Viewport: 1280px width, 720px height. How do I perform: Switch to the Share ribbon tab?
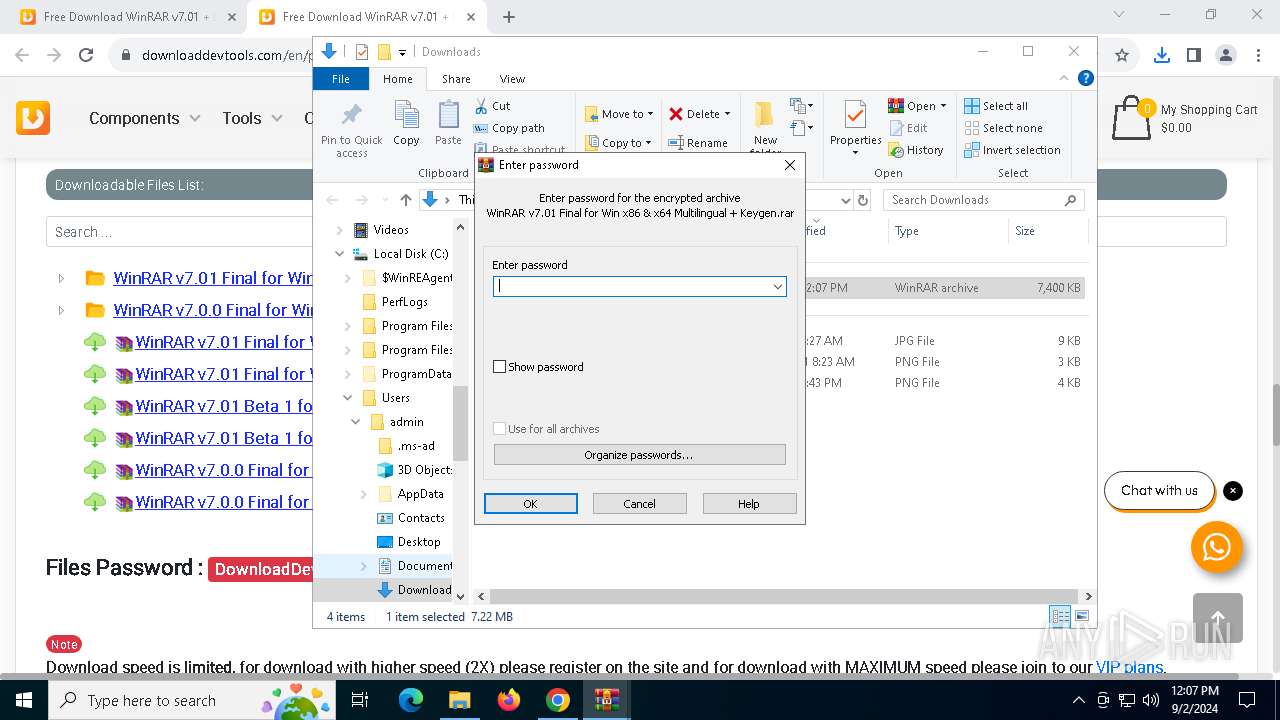click(x=456, y=79)
